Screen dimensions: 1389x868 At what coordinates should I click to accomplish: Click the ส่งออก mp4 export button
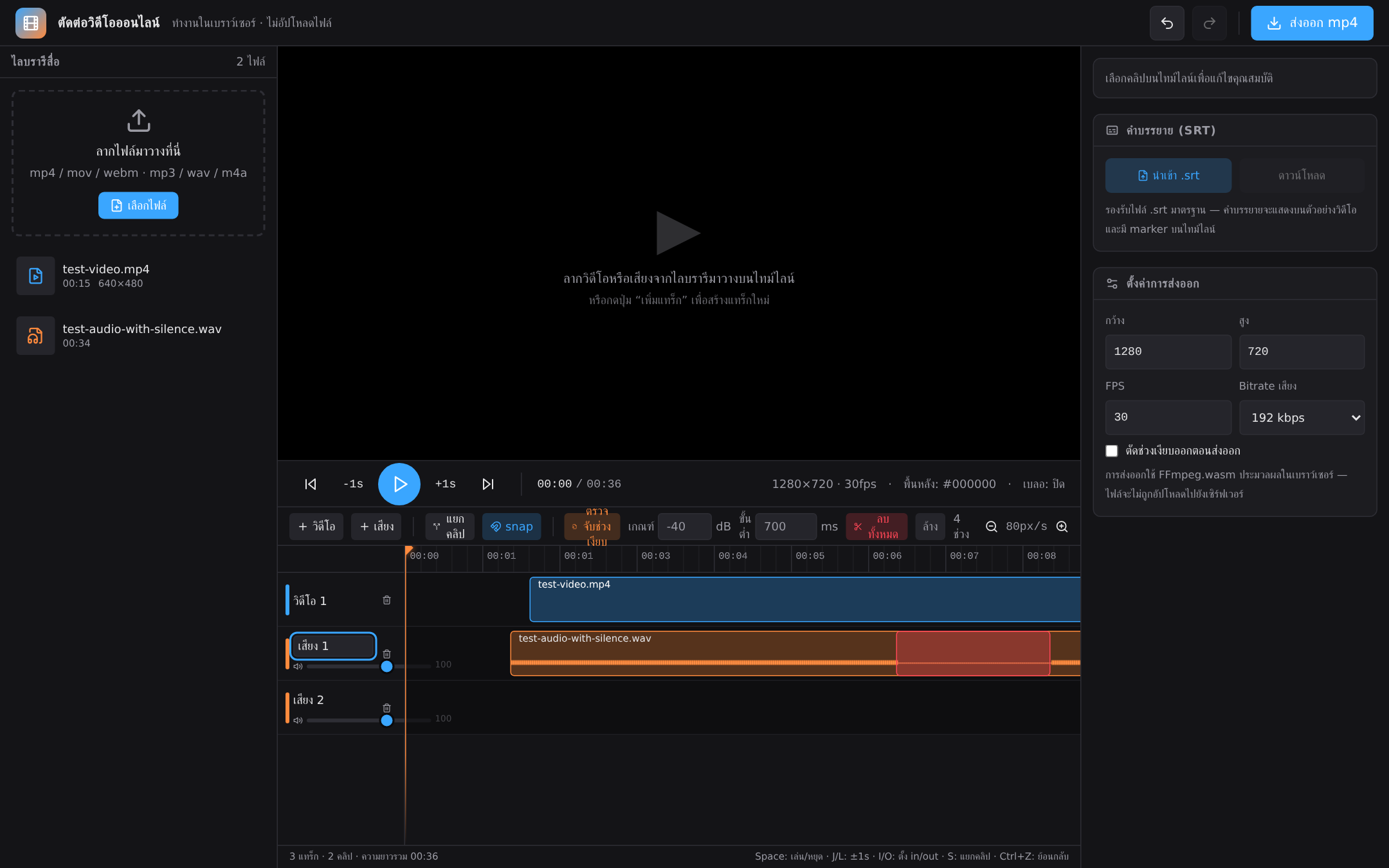click(1312, 23)
